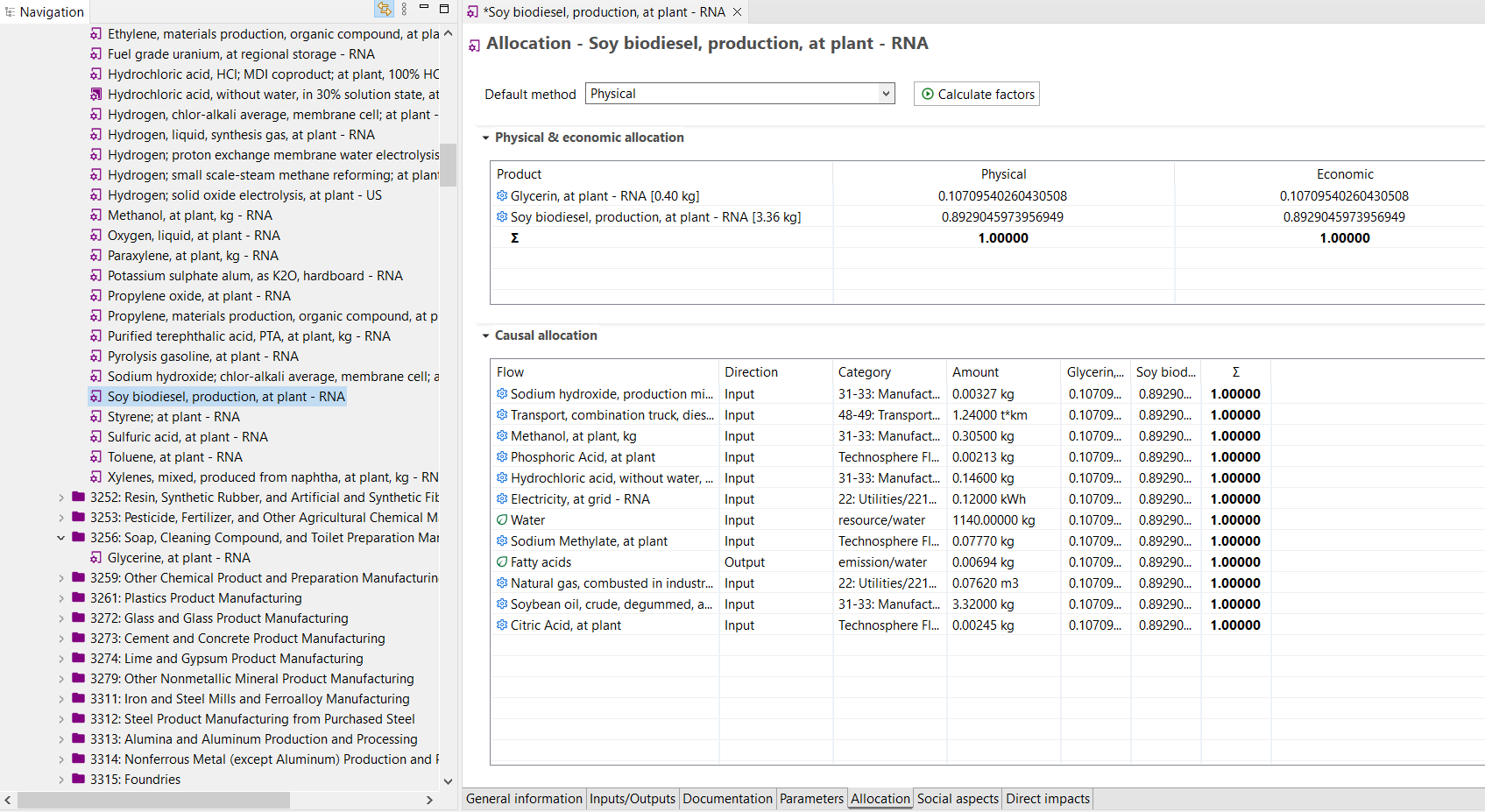Close the Soy biodiesel editor tab
The height and width of the screenshot is (812, 1485).
[738, 12]
